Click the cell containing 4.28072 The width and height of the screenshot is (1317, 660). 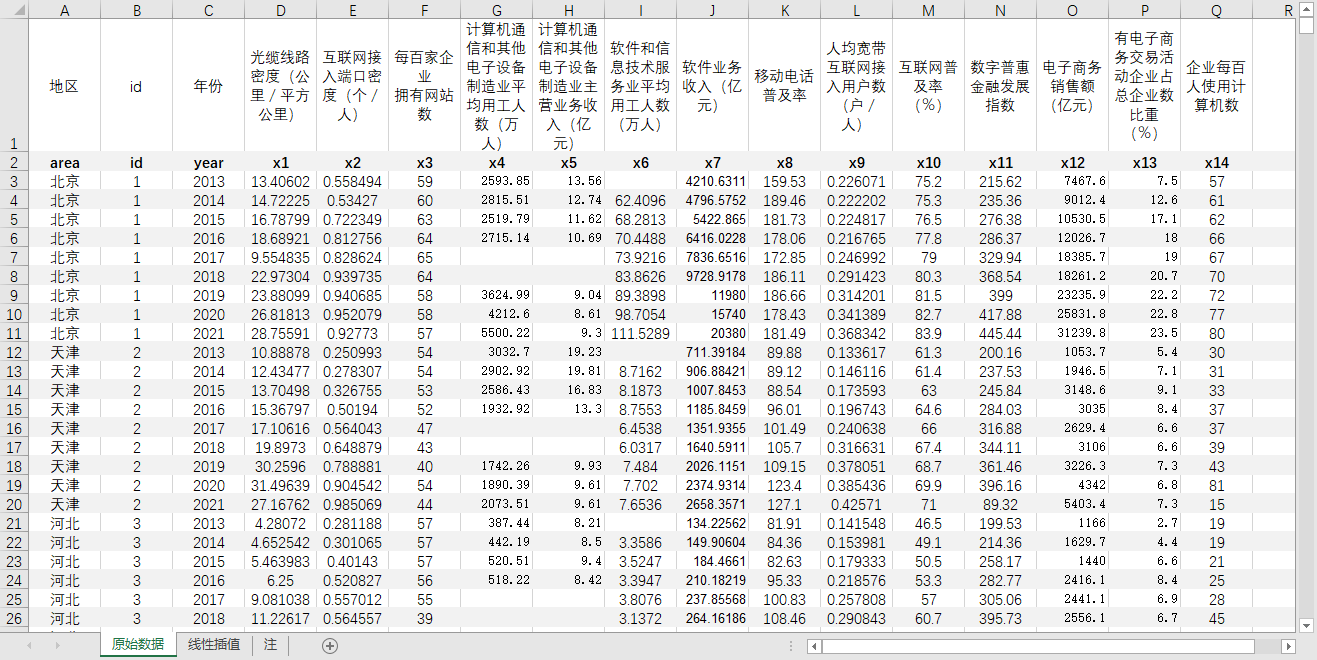[281, 523]
